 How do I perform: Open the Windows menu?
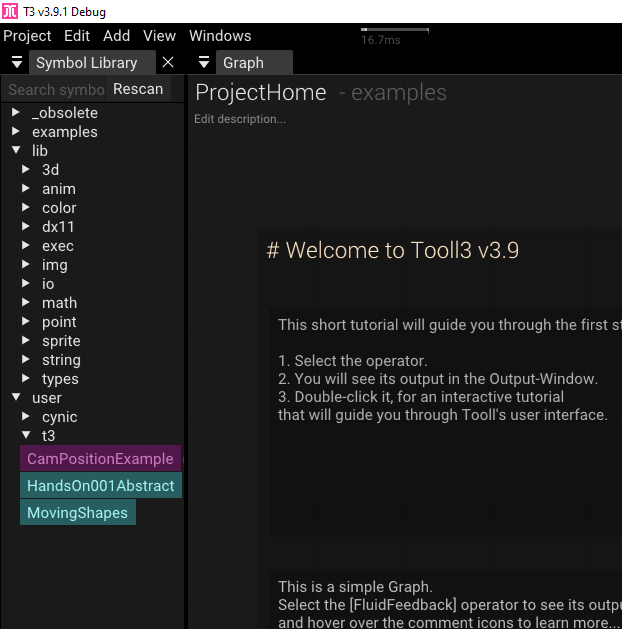[220, 36]
